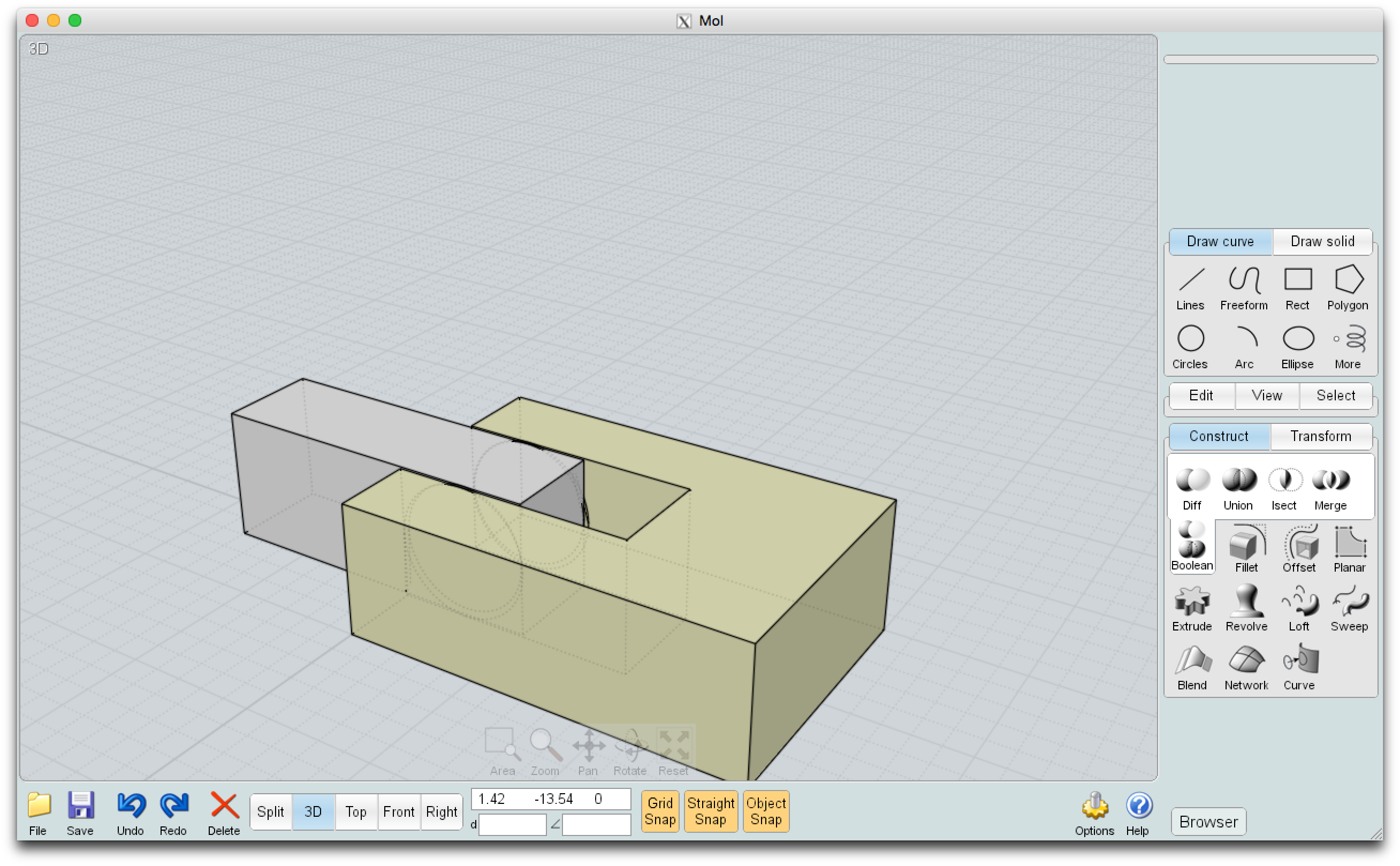Viewport: 1400px width, 866px height.
Task: Switch to Top view
Action: point(355,811)
